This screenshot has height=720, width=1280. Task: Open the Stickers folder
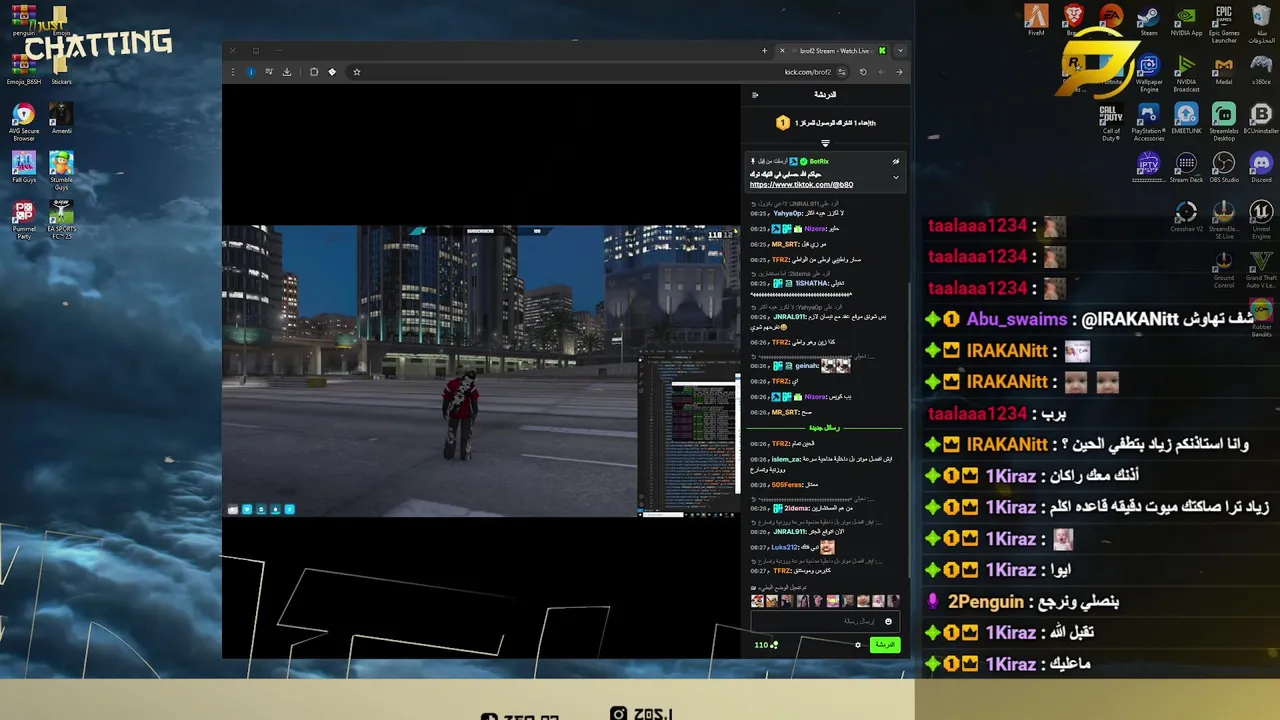(x=61, y=69)
